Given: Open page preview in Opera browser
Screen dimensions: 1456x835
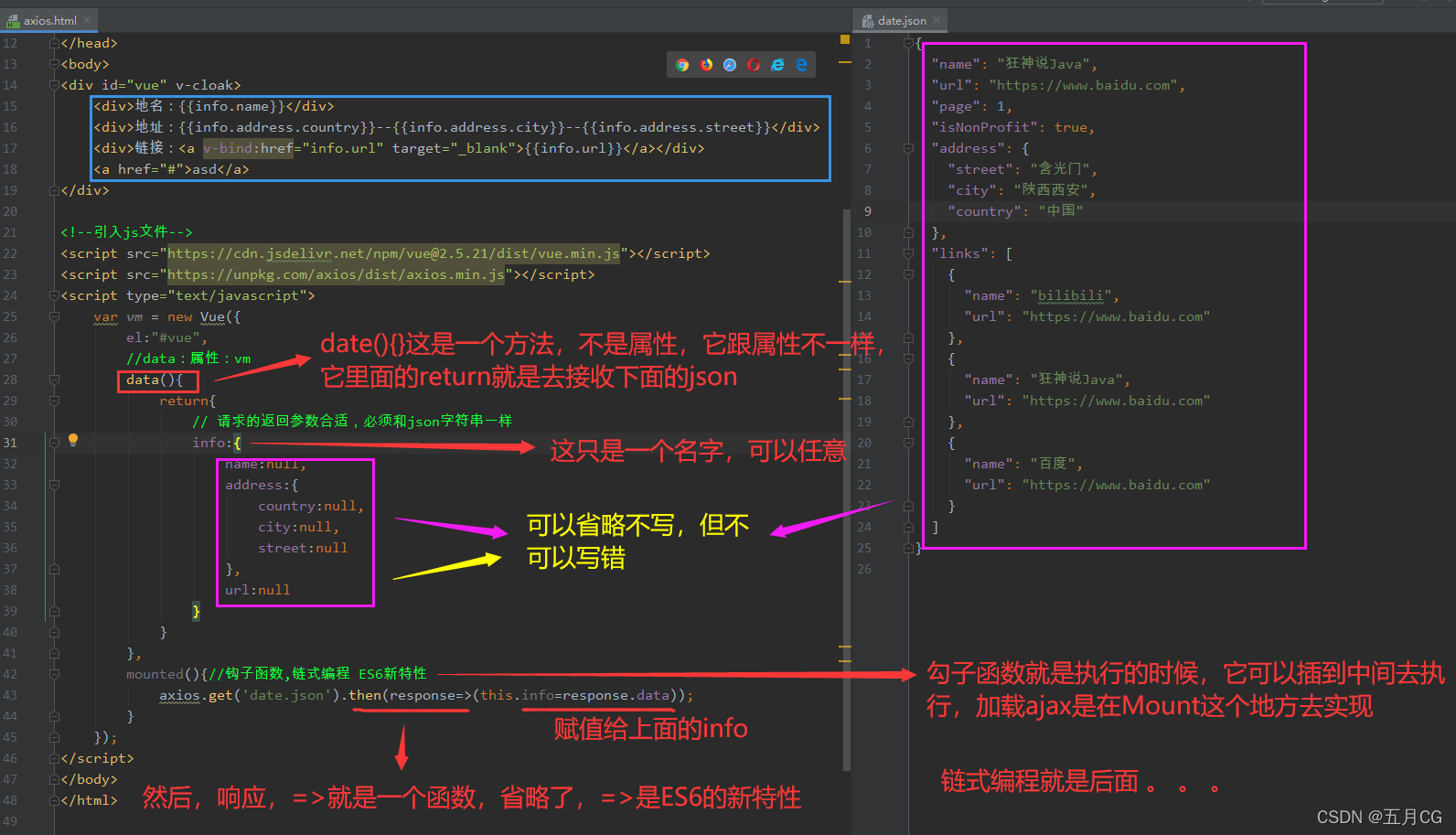Looking at the screenshot, I should 754,65.
